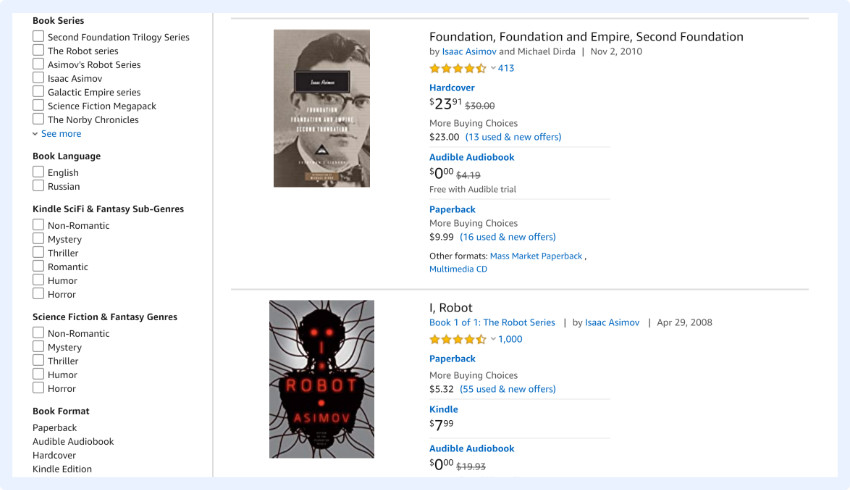Check The Norby Chronicles series filter
This screenshot has width=850, height=490.
38,120
